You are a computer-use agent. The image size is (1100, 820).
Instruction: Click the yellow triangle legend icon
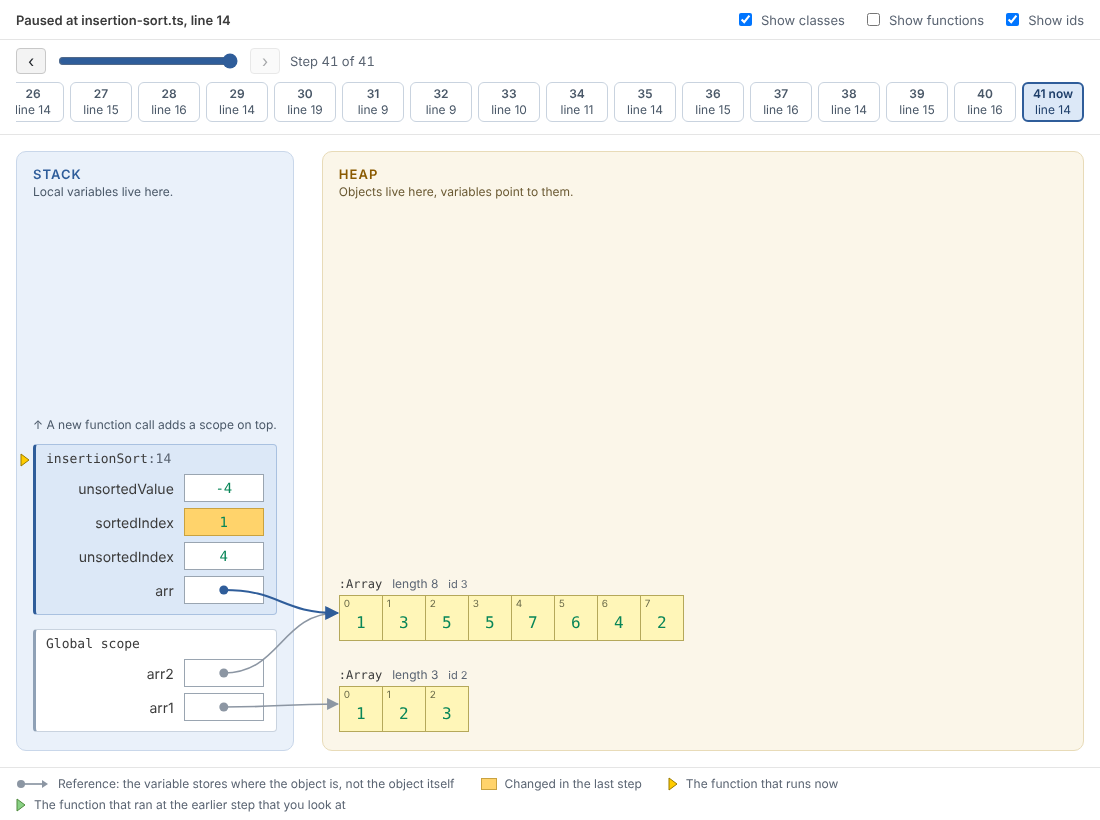pyautogui.click(x=672, y=784)
